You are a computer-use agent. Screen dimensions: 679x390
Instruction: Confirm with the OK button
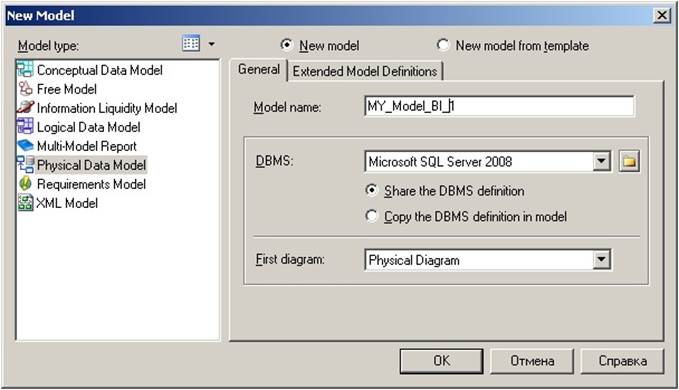click(x=441, y=361)
